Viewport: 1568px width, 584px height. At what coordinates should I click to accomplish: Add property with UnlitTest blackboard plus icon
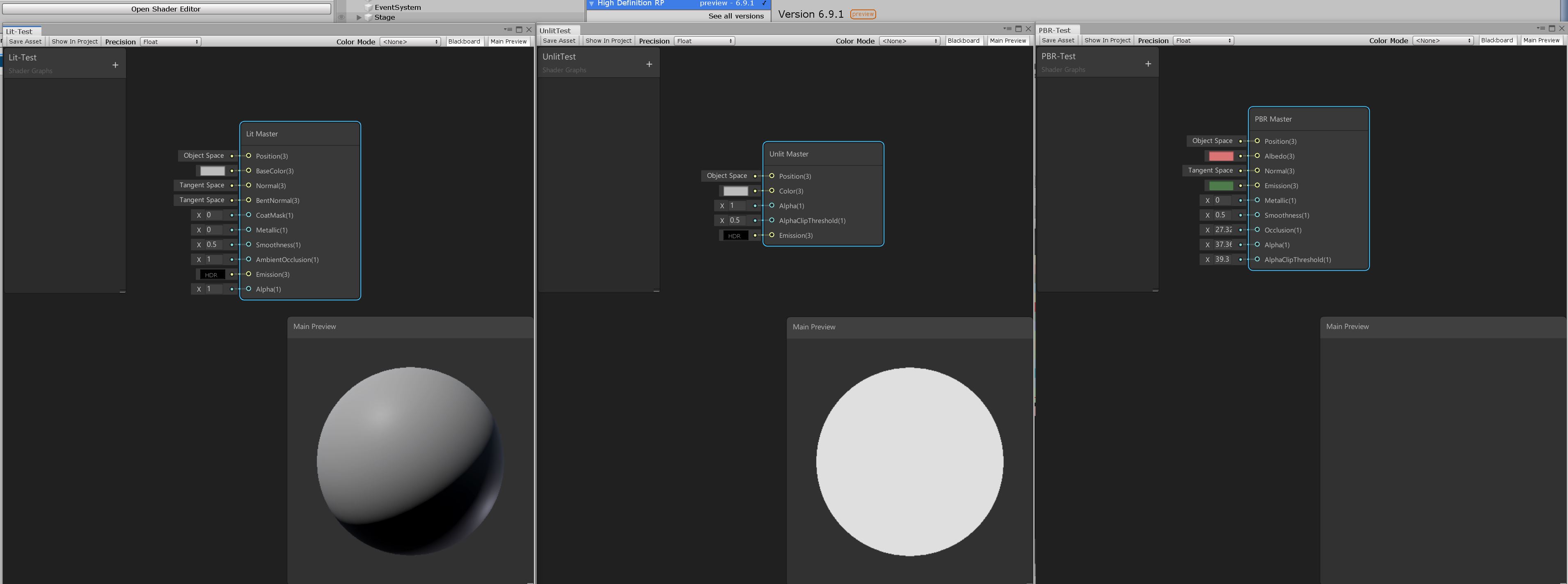coord(649,64)
